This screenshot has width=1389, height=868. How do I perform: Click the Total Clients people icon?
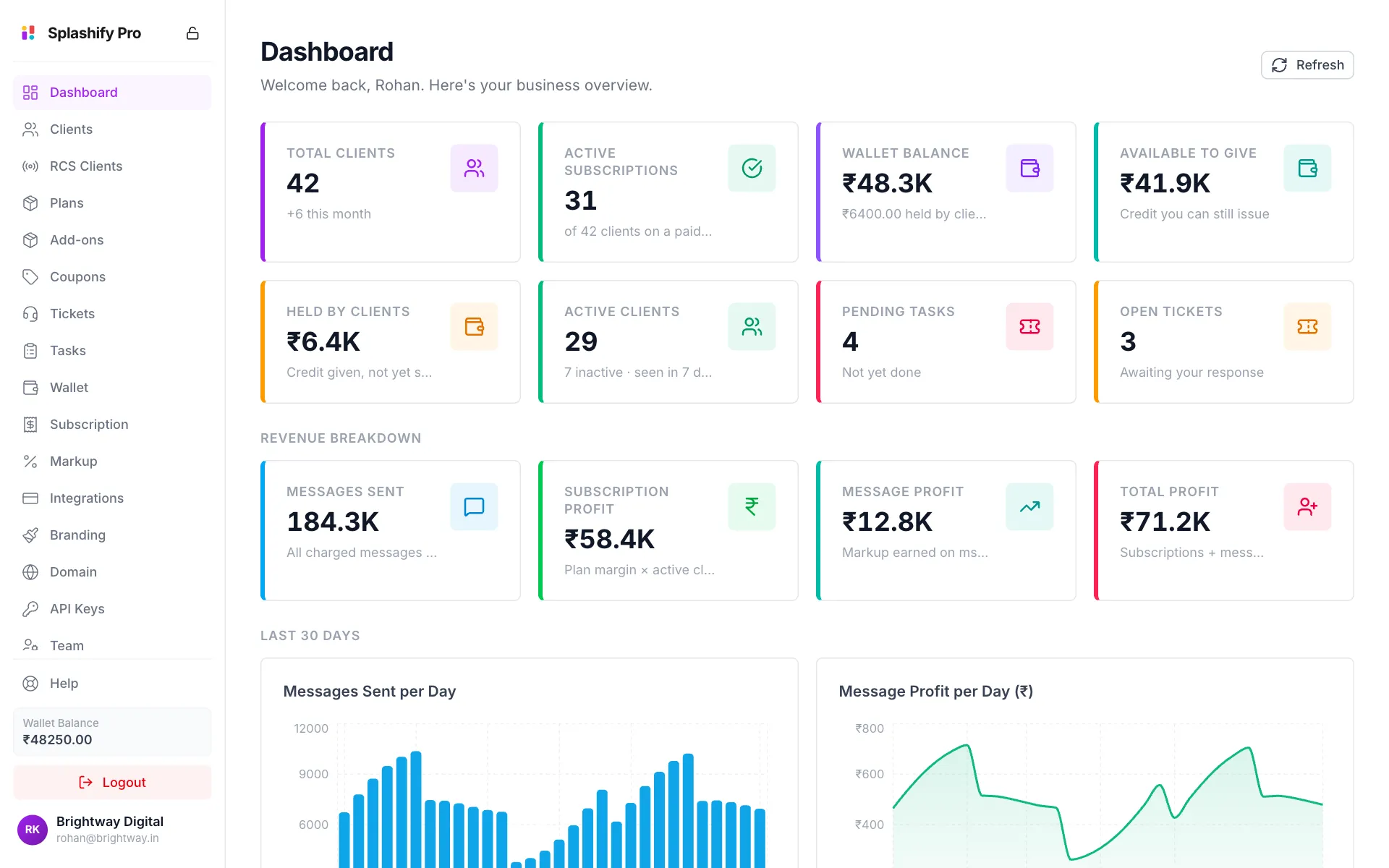pos(474,169)
